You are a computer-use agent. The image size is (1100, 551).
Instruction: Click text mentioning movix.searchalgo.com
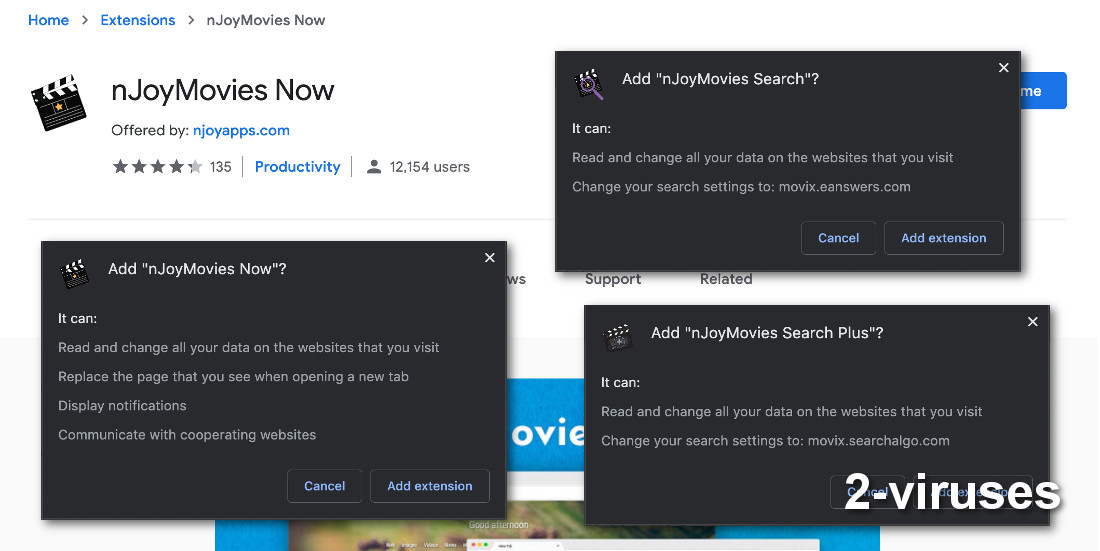pos(775,441)
